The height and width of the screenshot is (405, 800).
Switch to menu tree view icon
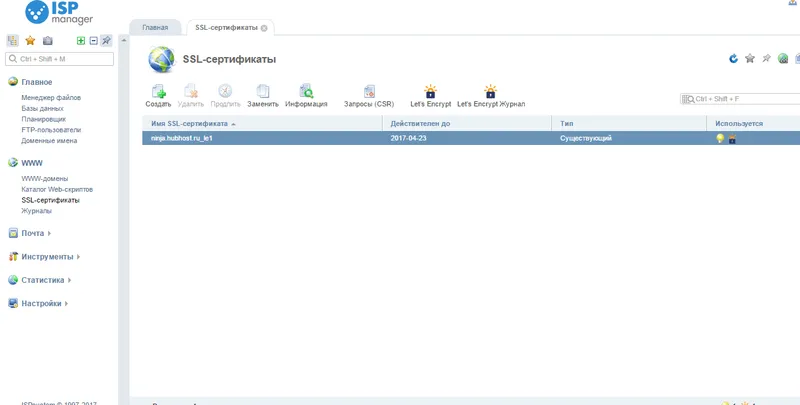[12, 41]
